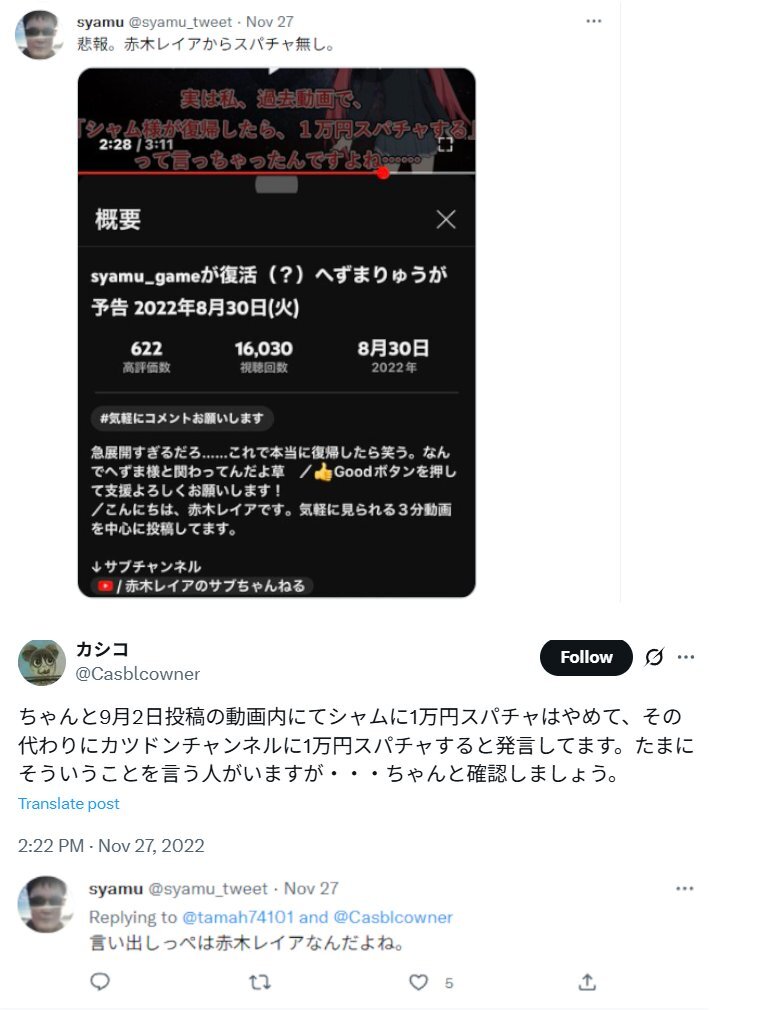Close the 概要 description panel
This screenshot has height=1010, width=765.
(x=446, y=219)
